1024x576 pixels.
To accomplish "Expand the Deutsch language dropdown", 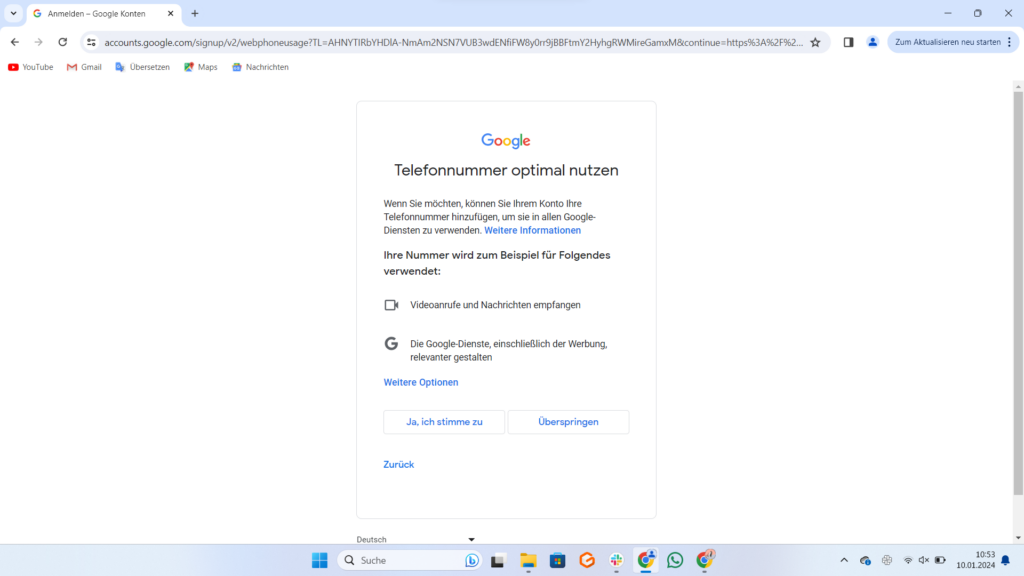I will click(x=416, y=539).
